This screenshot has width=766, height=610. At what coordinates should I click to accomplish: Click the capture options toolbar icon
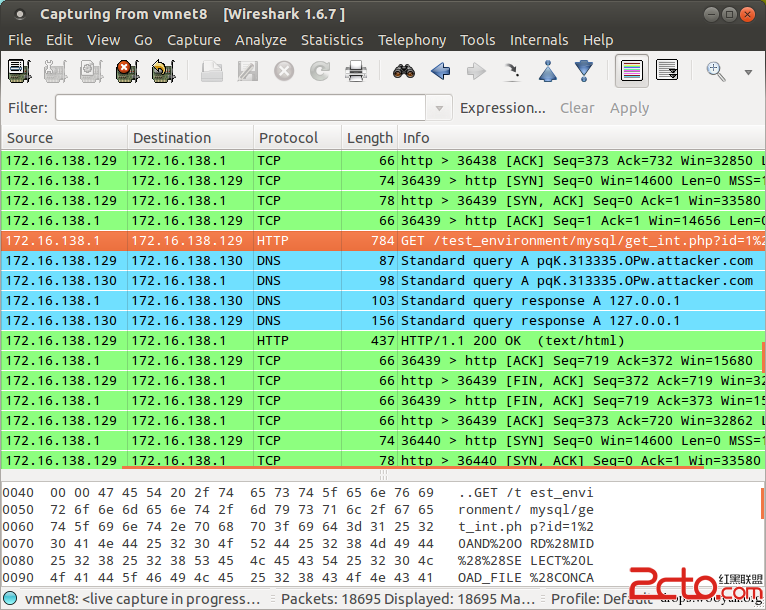point(55,71)
